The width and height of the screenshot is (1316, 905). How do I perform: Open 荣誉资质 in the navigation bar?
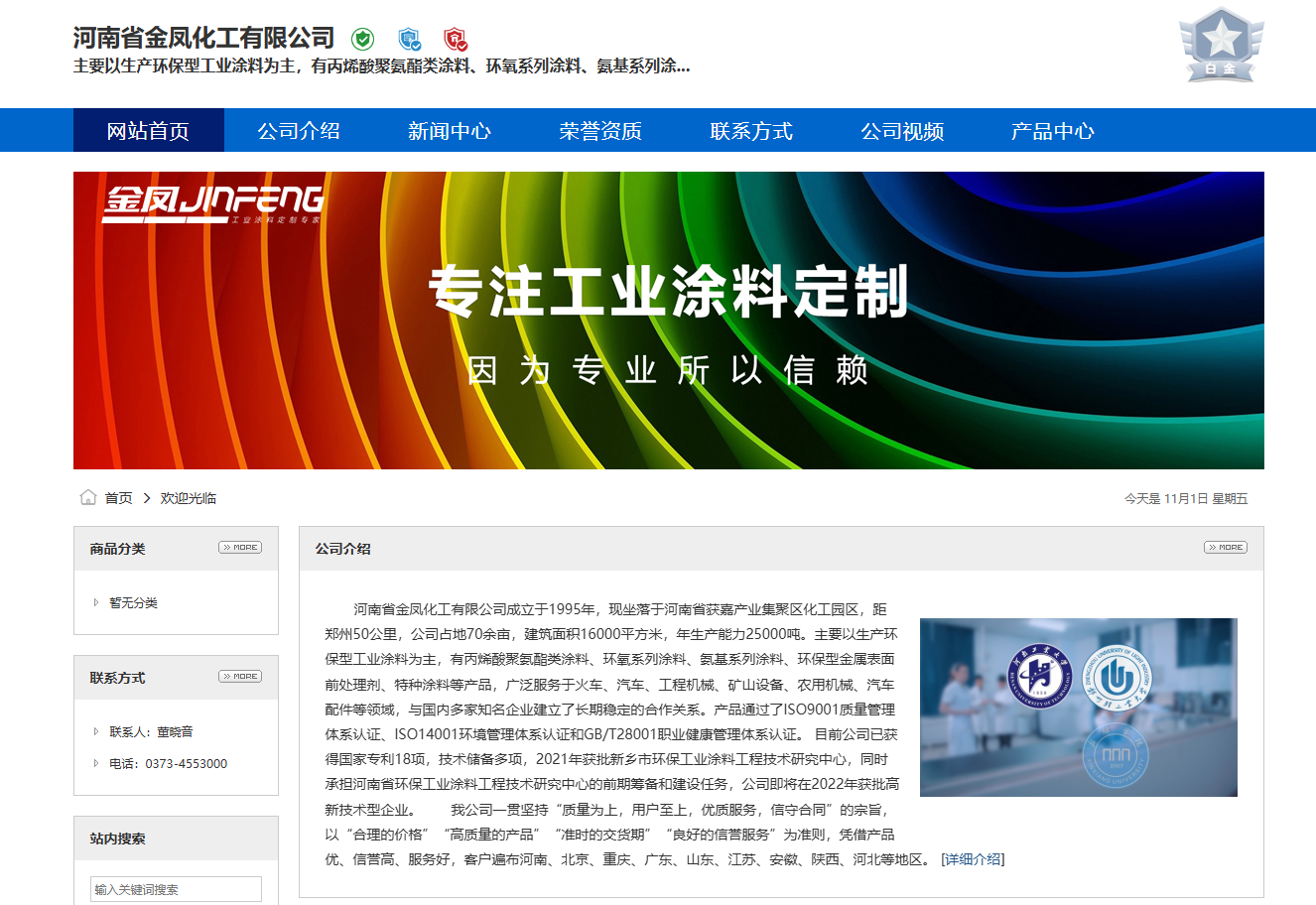click(600, 131)
